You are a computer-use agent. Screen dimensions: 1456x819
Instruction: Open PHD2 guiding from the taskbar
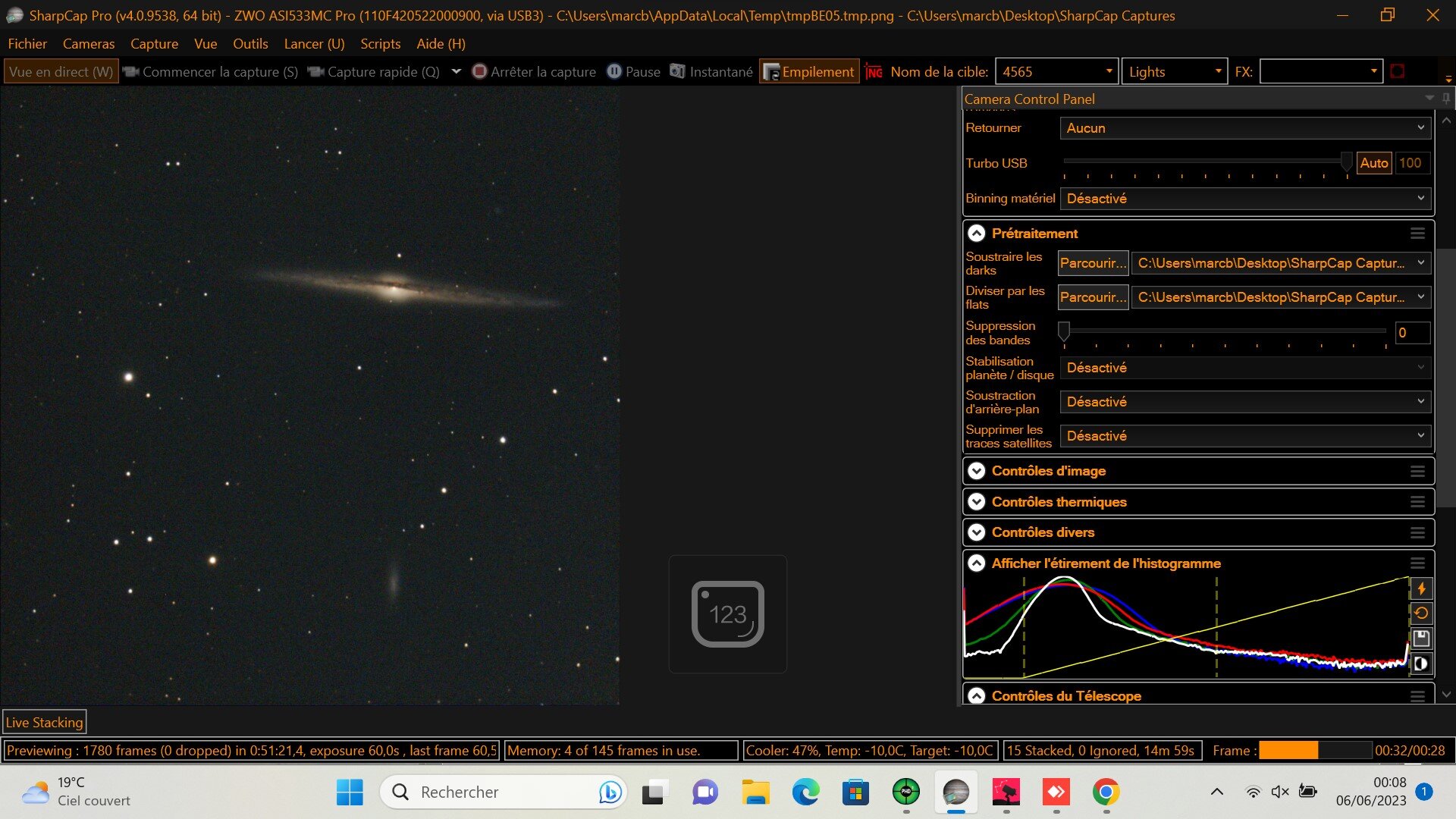point(905,792)
